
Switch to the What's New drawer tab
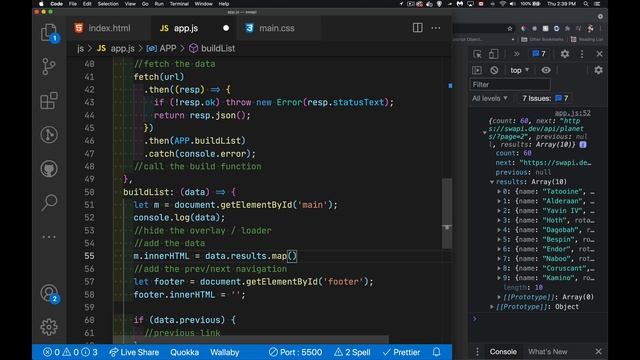pos(547,352)
